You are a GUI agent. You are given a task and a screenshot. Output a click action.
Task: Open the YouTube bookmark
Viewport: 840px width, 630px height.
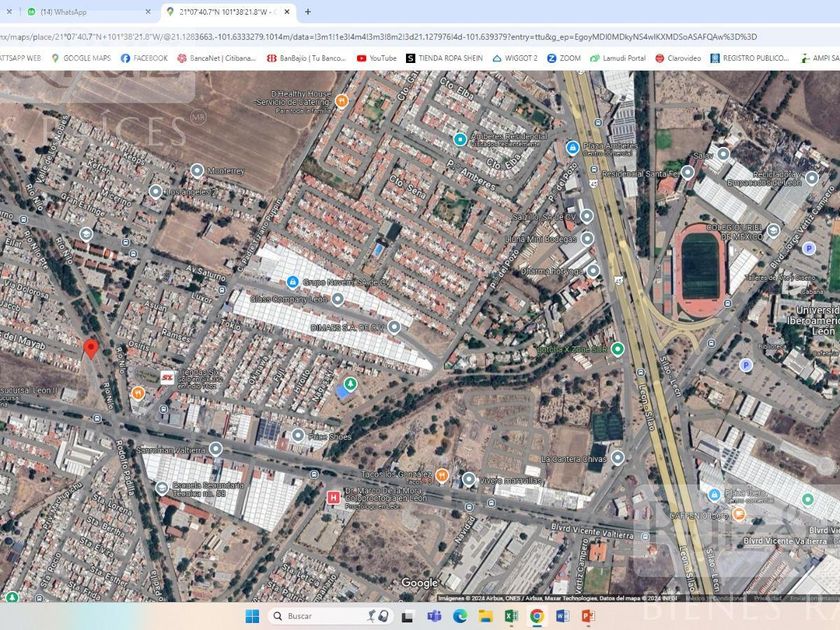click(x=377, y=58)
